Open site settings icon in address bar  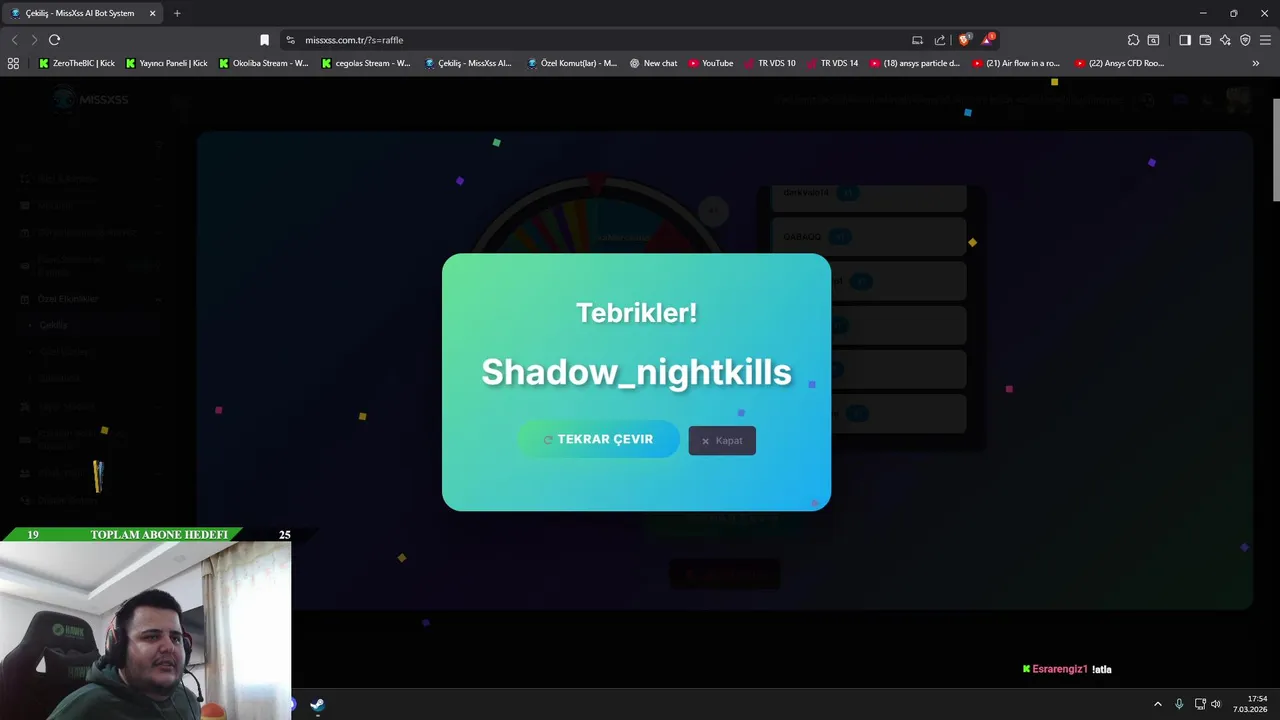point(291,40)
